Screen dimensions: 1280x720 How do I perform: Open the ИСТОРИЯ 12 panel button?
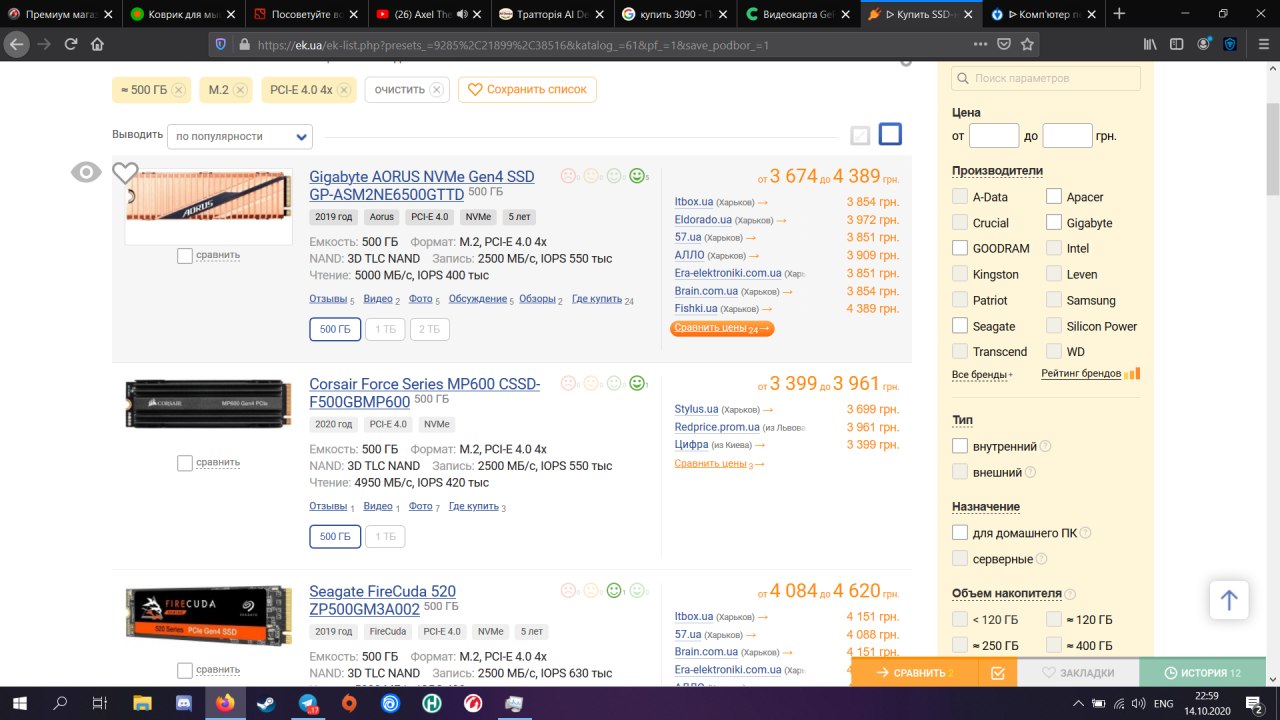(x=1201, y=673)
